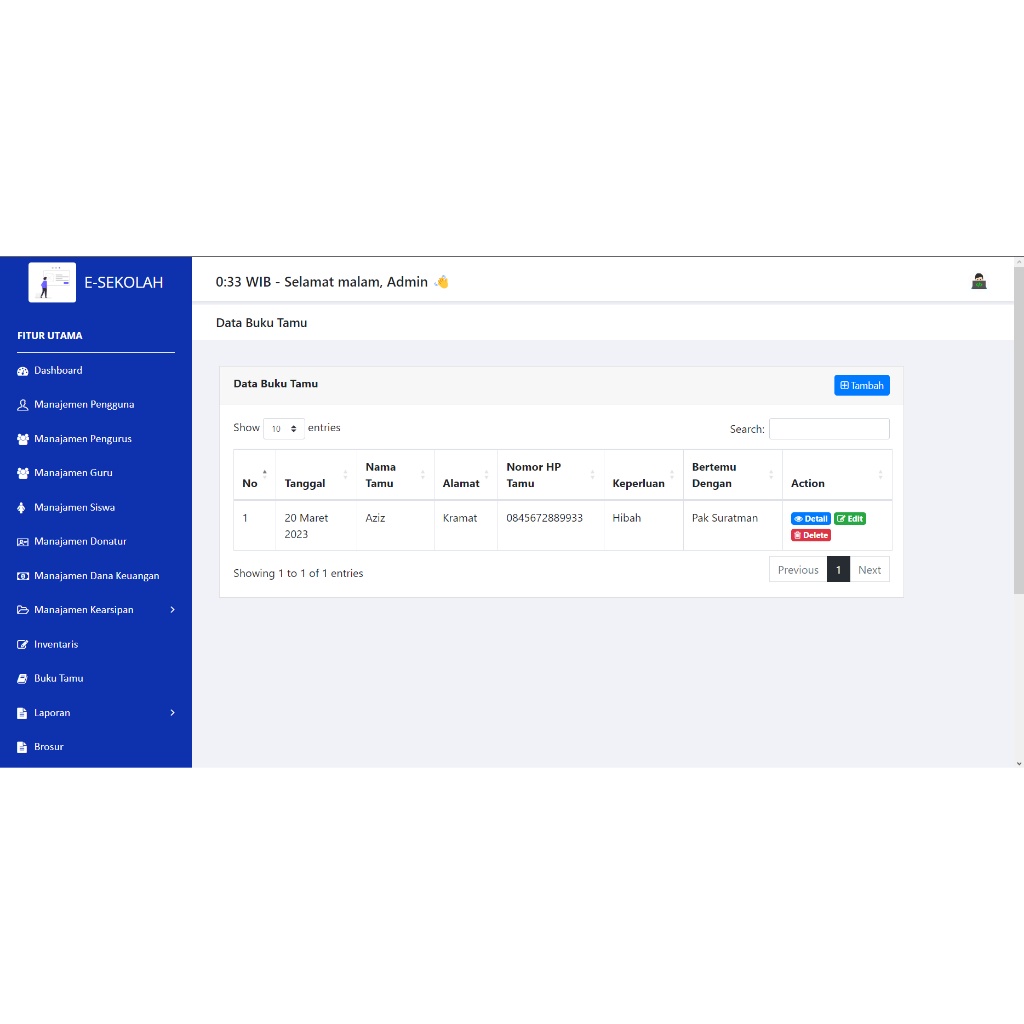Viewport: 1024px width, 1024px height.
Task: Click the Next pagination button
Action: coord(869,569)
